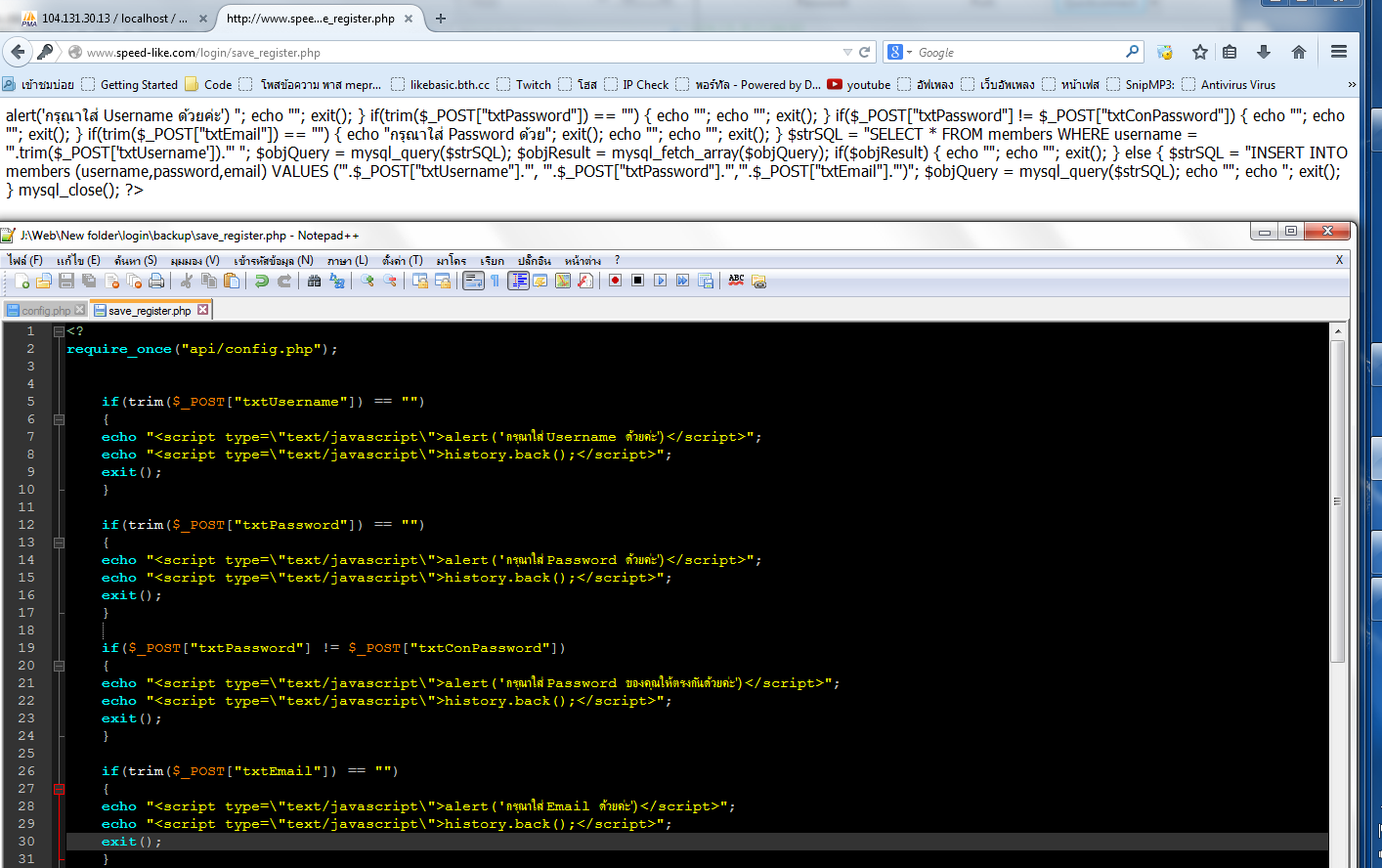The image size is (1382, 868).
Task: Toggle word wrap in Notepad++
Action: point(473,282)
